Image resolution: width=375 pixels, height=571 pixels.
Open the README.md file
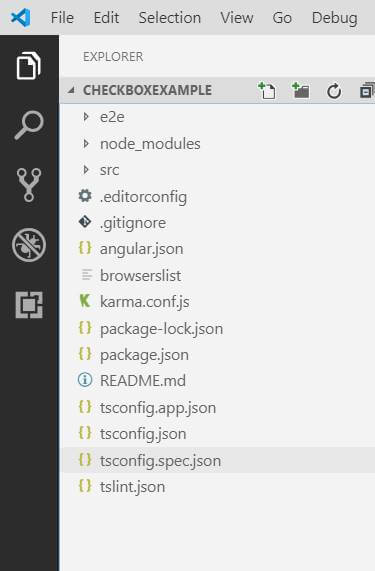[143, 381]
